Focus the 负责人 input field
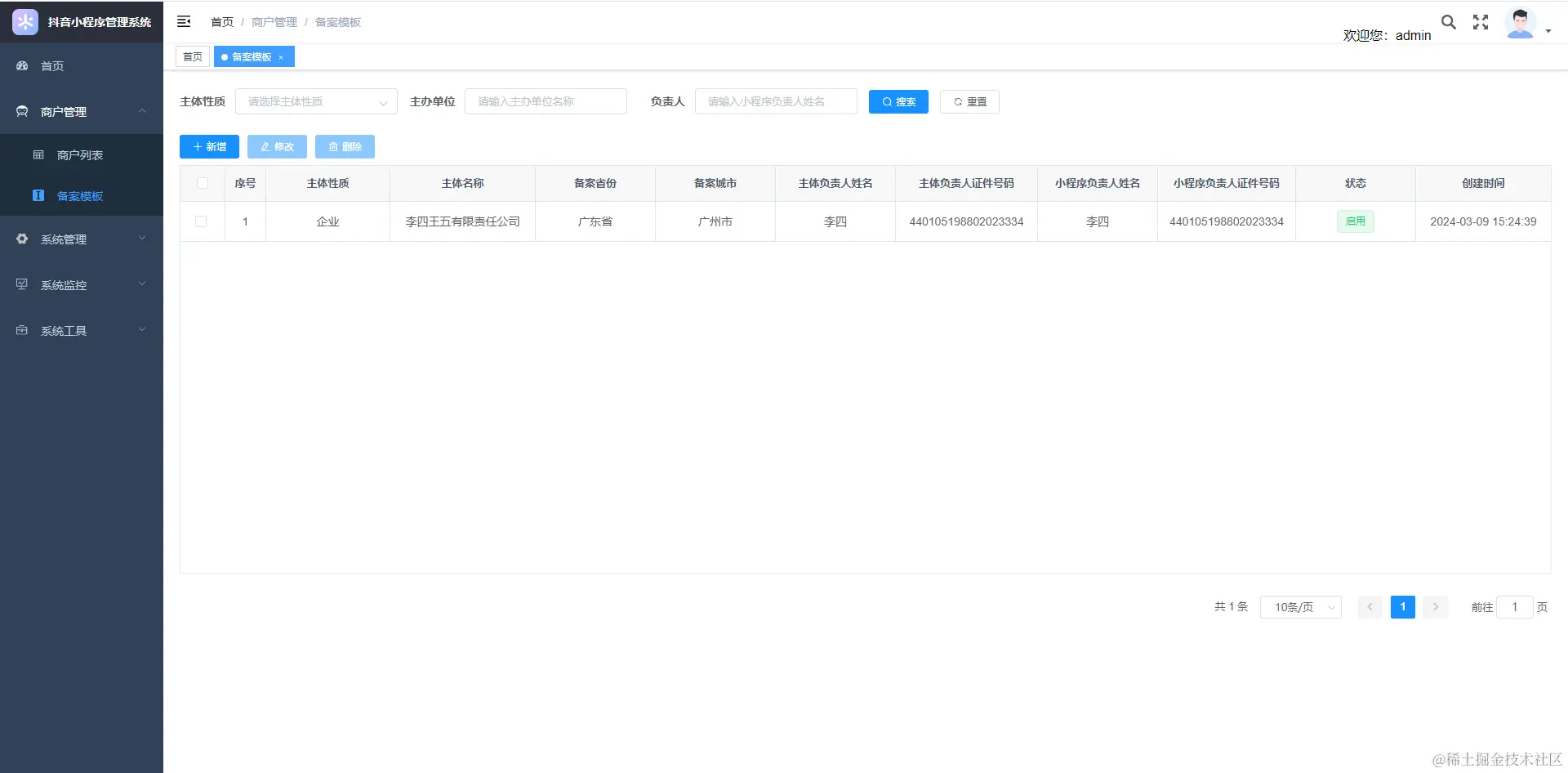The width and height of the screenshot is (1568, 773). pyautogui.click(x=776, y=101)
